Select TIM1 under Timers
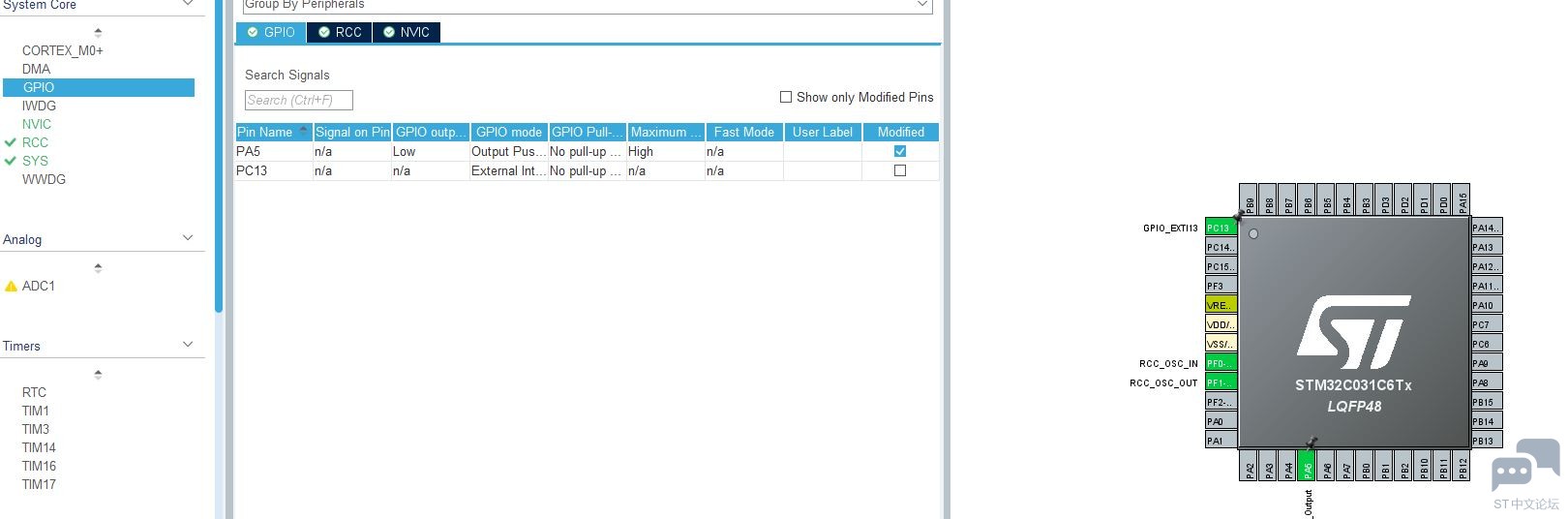The image size is (1568, 519). [x=36, y=411]
